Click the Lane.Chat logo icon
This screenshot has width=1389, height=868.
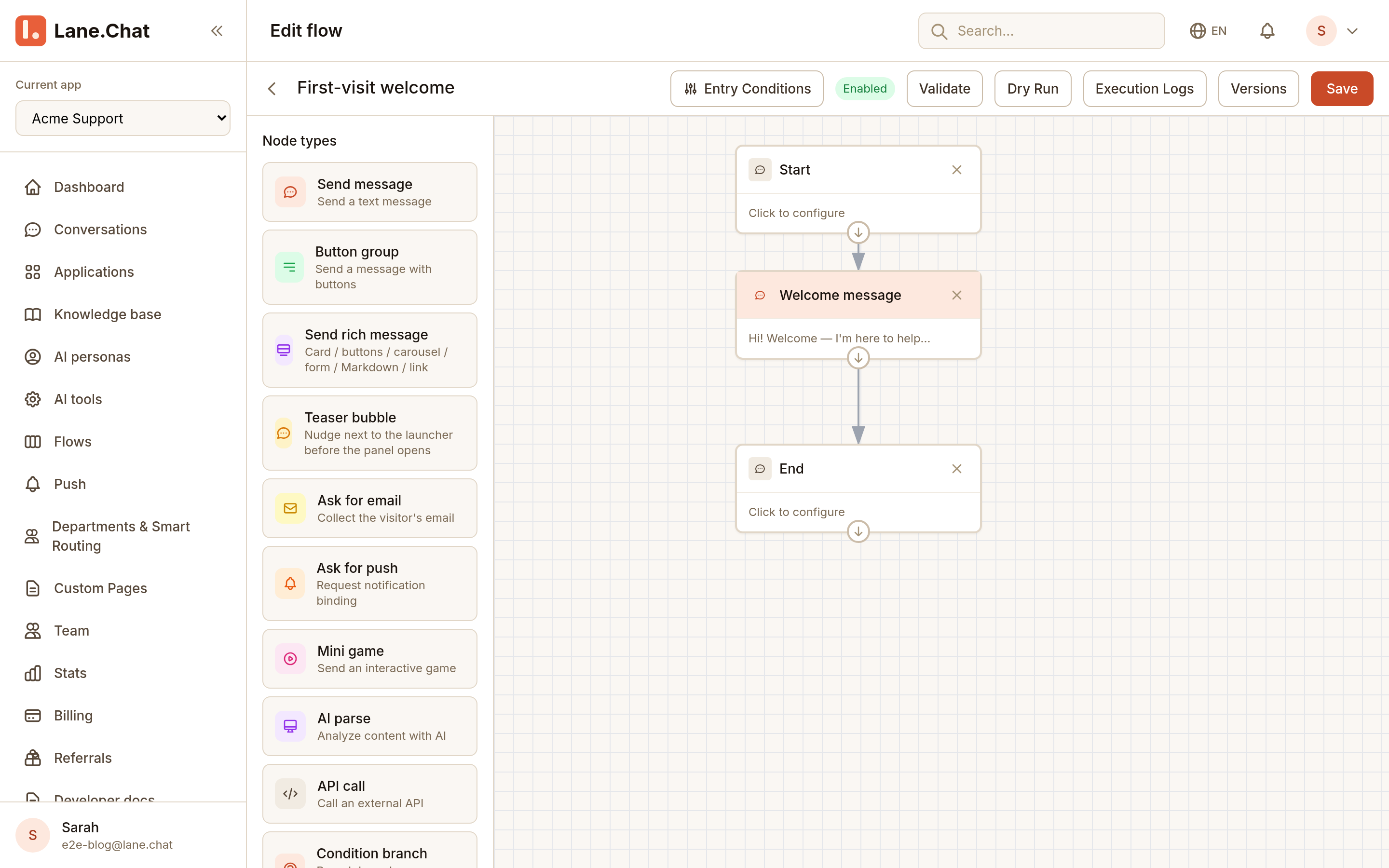point(31,31)
